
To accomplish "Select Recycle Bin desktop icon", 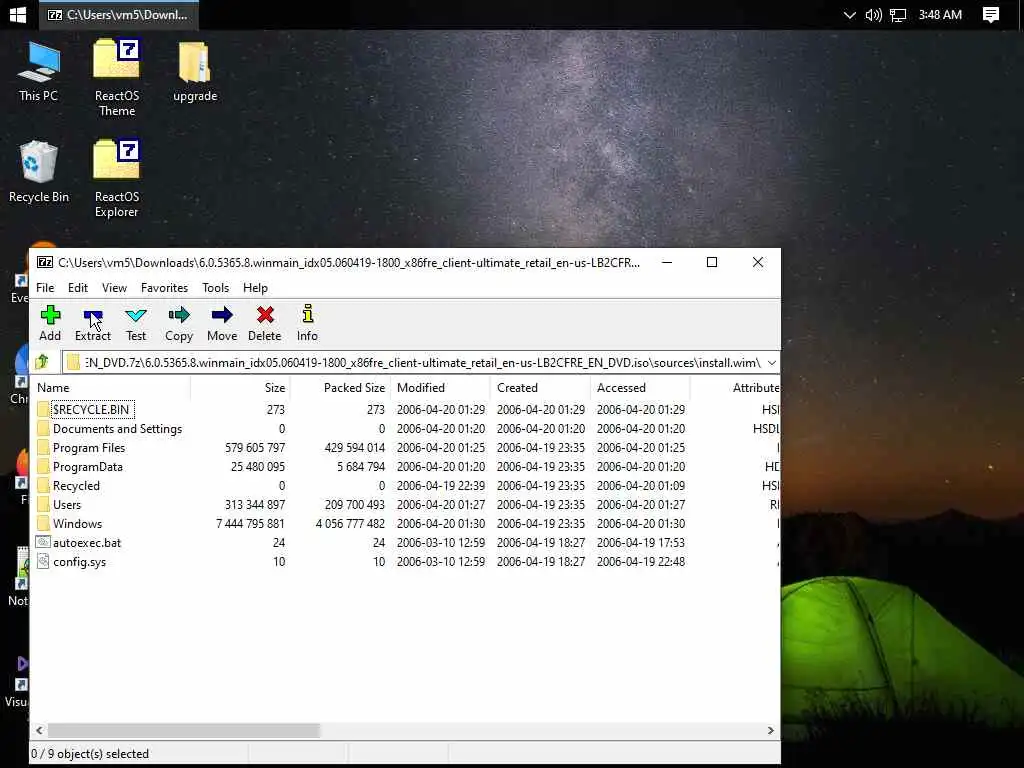I will pyautogui.click(x=39, y=172).
